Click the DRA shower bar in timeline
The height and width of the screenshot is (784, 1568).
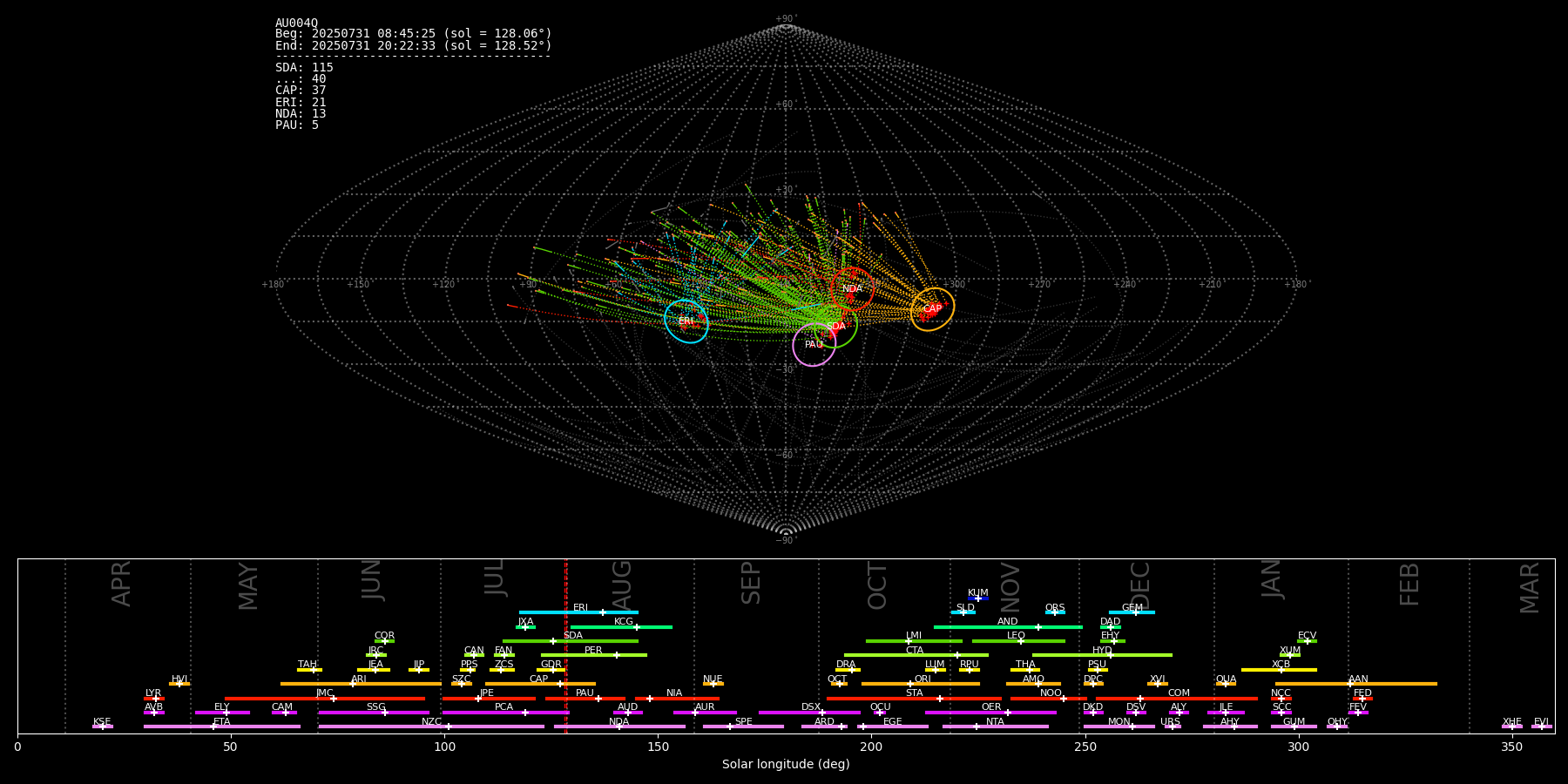(848, 669)
